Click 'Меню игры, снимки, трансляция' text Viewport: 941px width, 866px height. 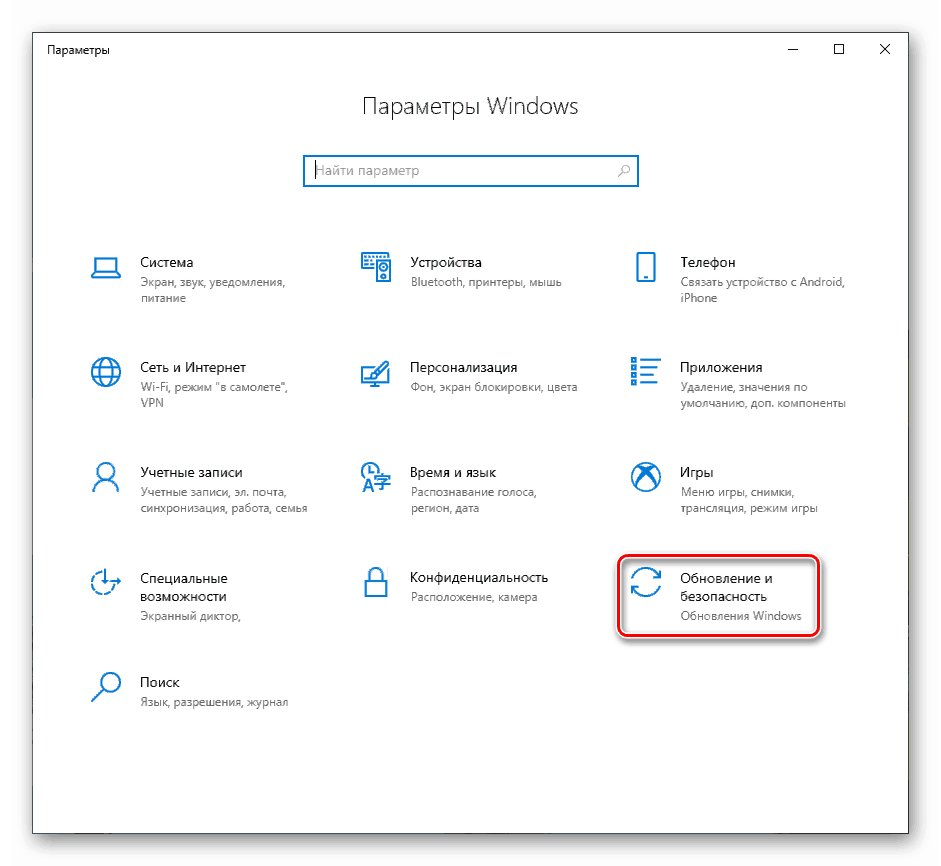(748, 500)
